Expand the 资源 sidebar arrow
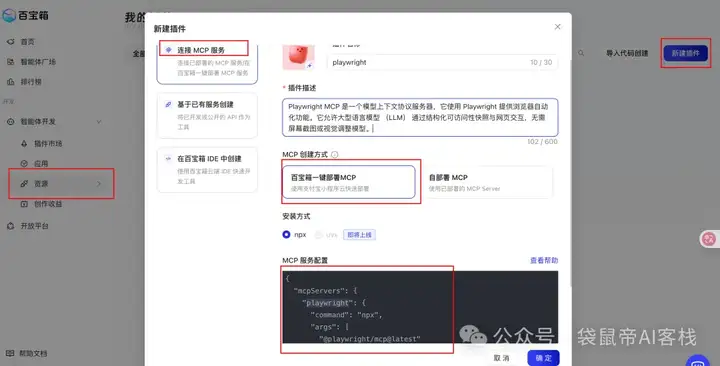The image size is (720, 366). [99, 184]
